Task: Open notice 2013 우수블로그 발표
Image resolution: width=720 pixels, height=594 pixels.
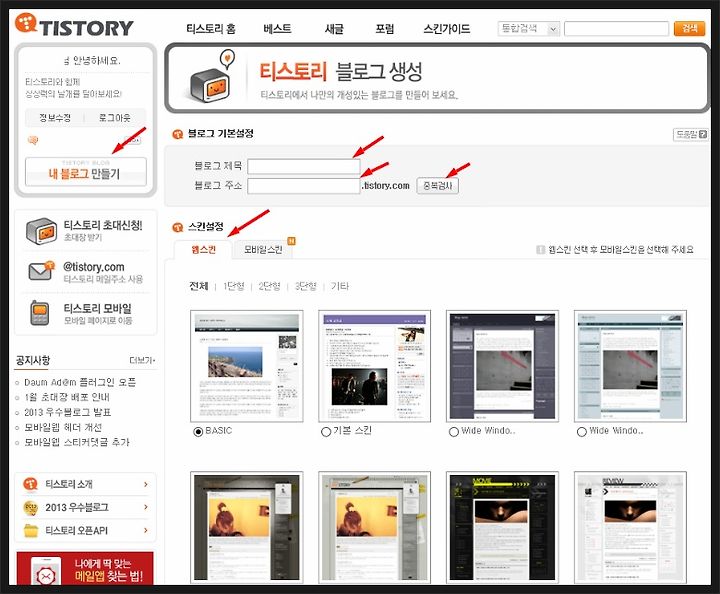Action: [x=68, y=412]
